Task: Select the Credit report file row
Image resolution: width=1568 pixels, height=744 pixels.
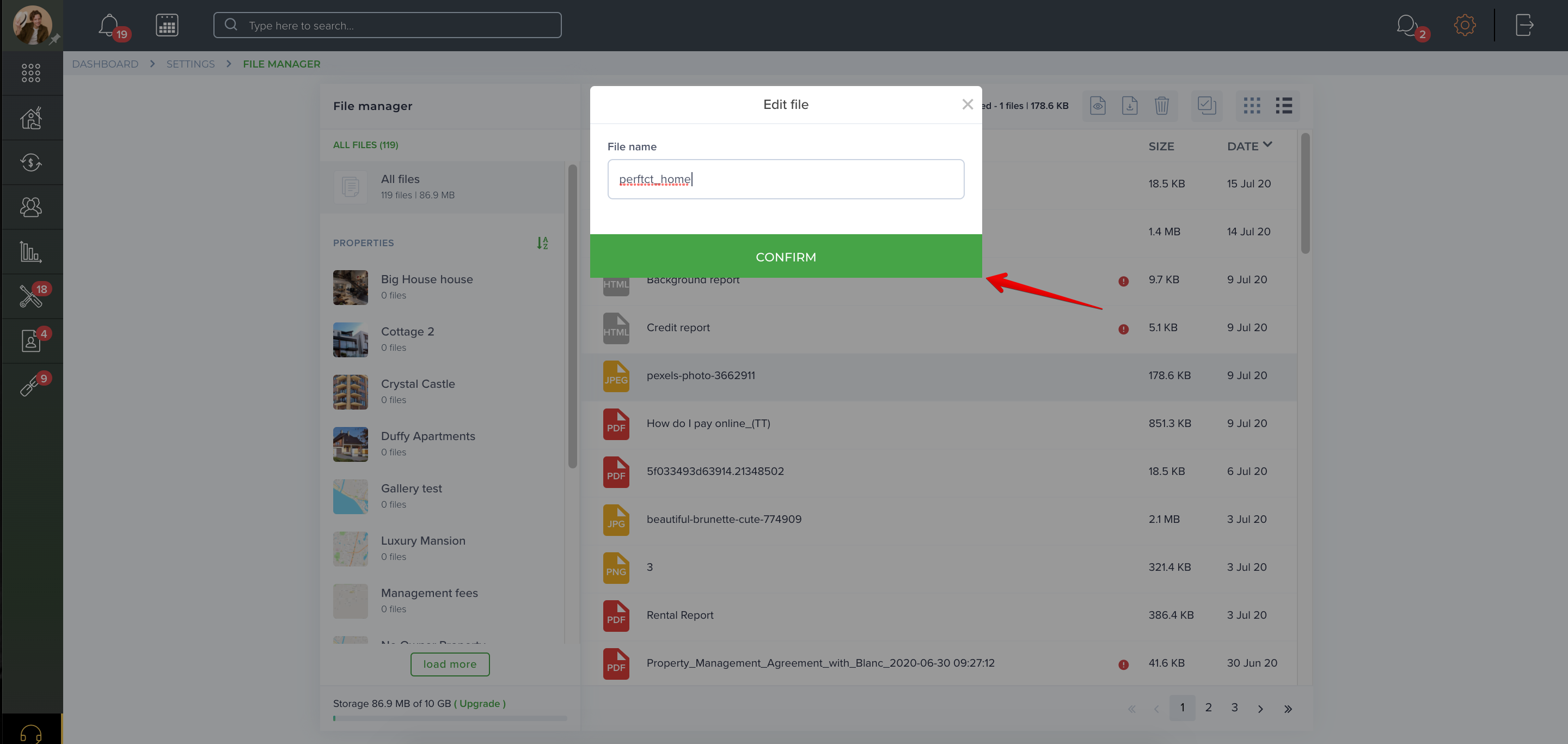Action: pyautogui.click(x=939, y=328)
